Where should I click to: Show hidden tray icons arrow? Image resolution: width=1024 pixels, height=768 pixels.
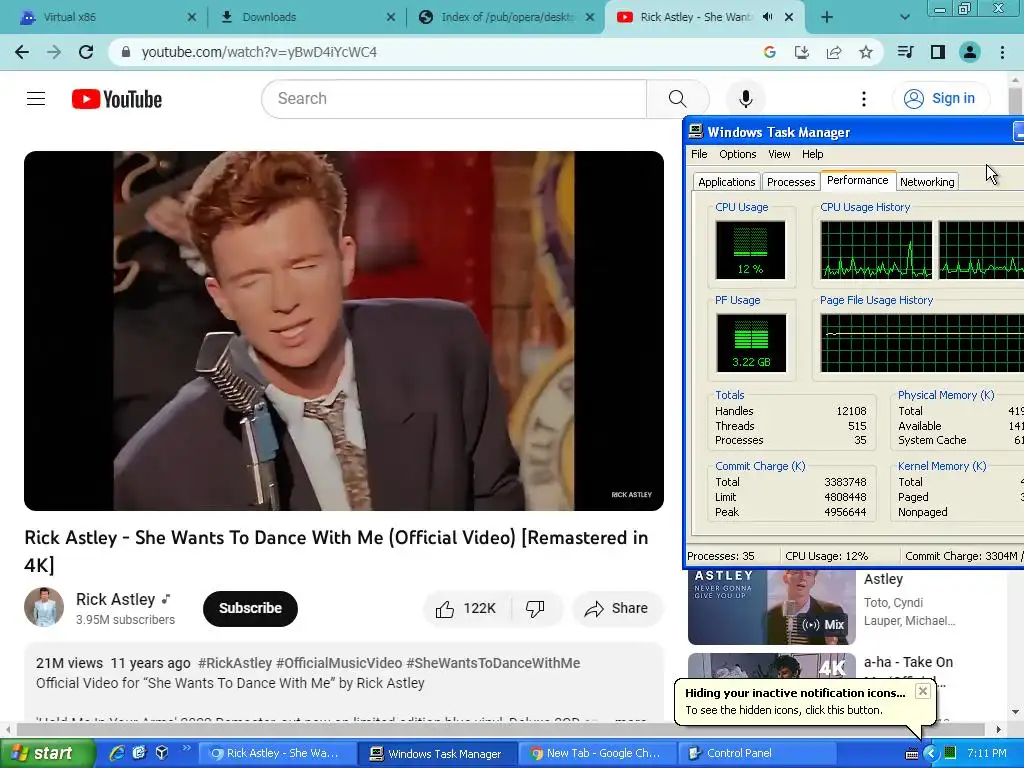click(931, 754)
